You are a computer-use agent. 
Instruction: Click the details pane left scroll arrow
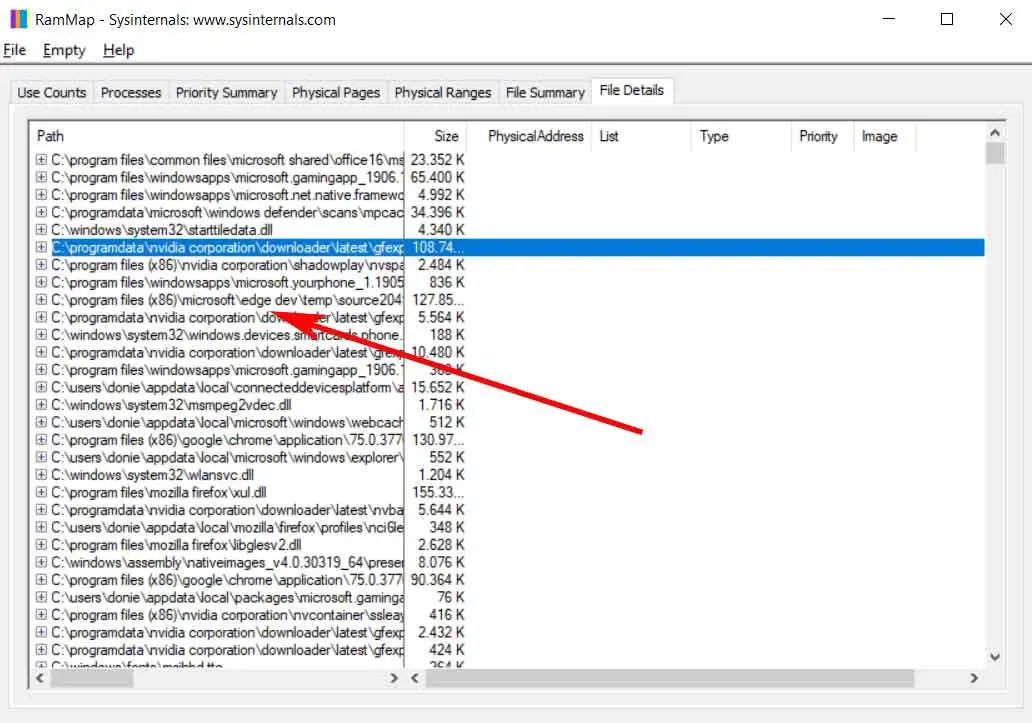coord(415,678)
